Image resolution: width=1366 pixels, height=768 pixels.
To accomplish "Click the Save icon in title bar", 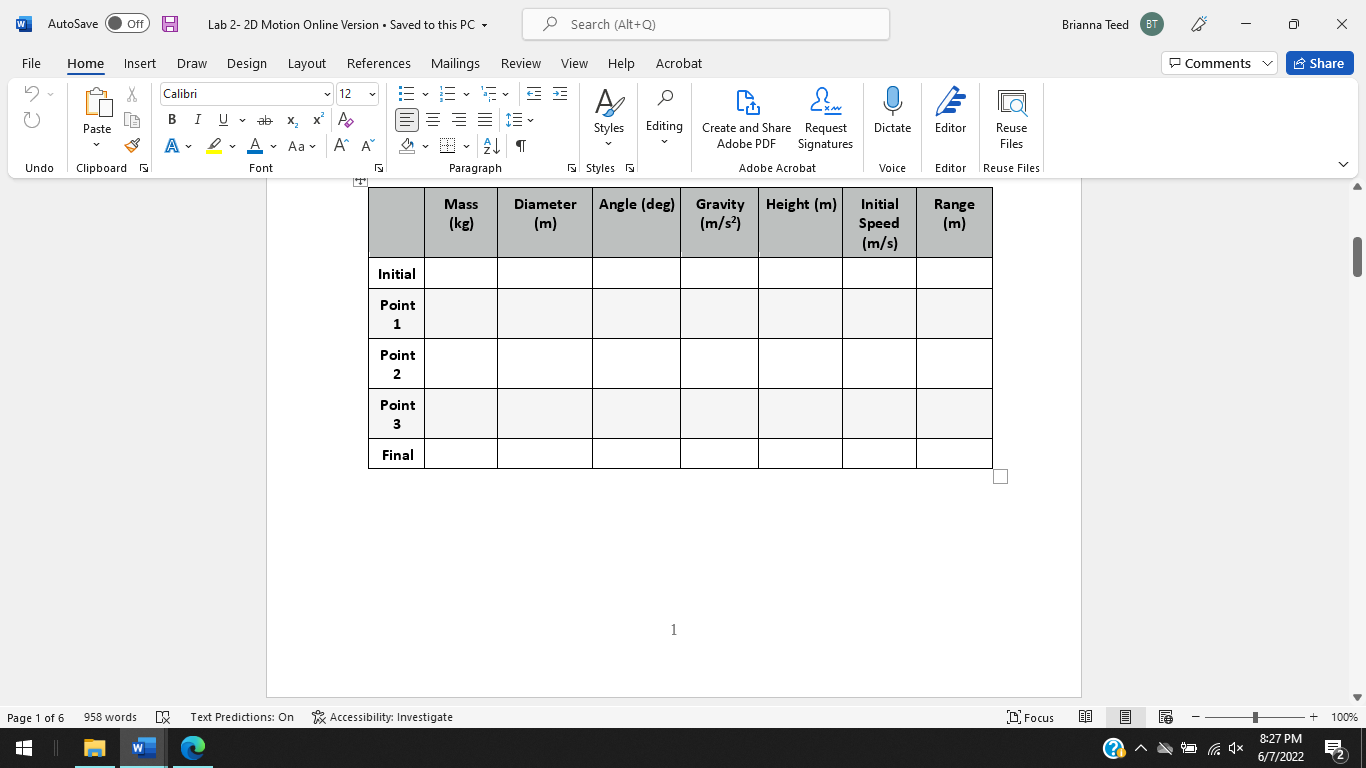I will [x=170, y=24].
